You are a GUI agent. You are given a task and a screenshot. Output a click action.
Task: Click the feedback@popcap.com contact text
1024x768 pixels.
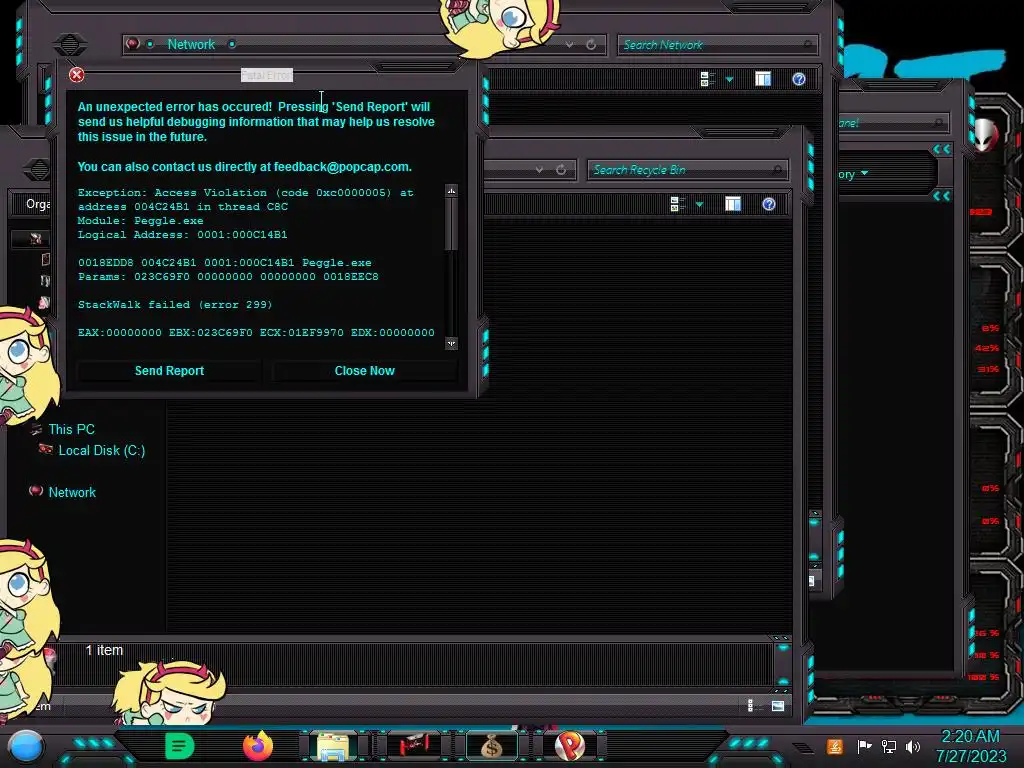coord(341,167)
